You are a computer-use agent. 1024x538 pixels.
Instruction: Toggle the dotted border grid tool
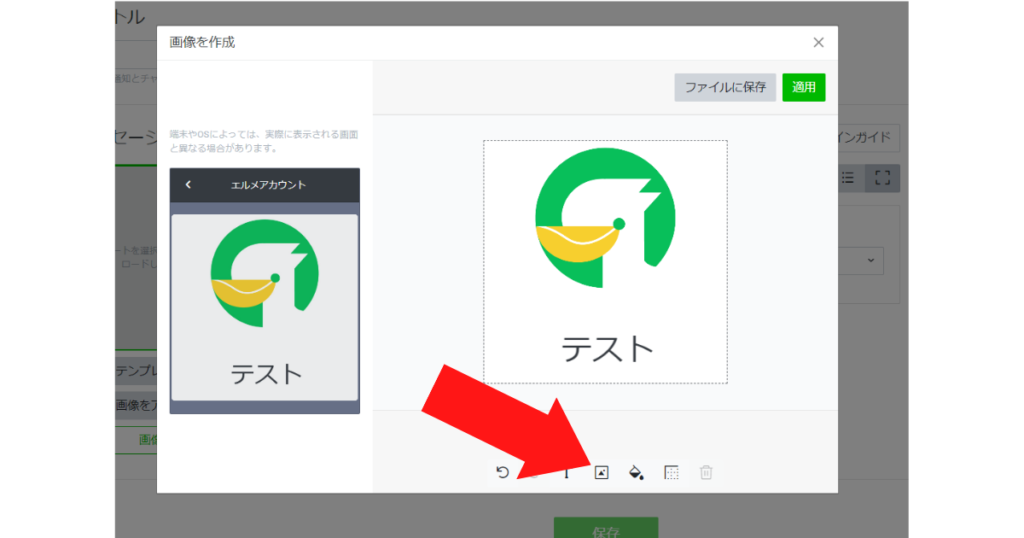671,472
